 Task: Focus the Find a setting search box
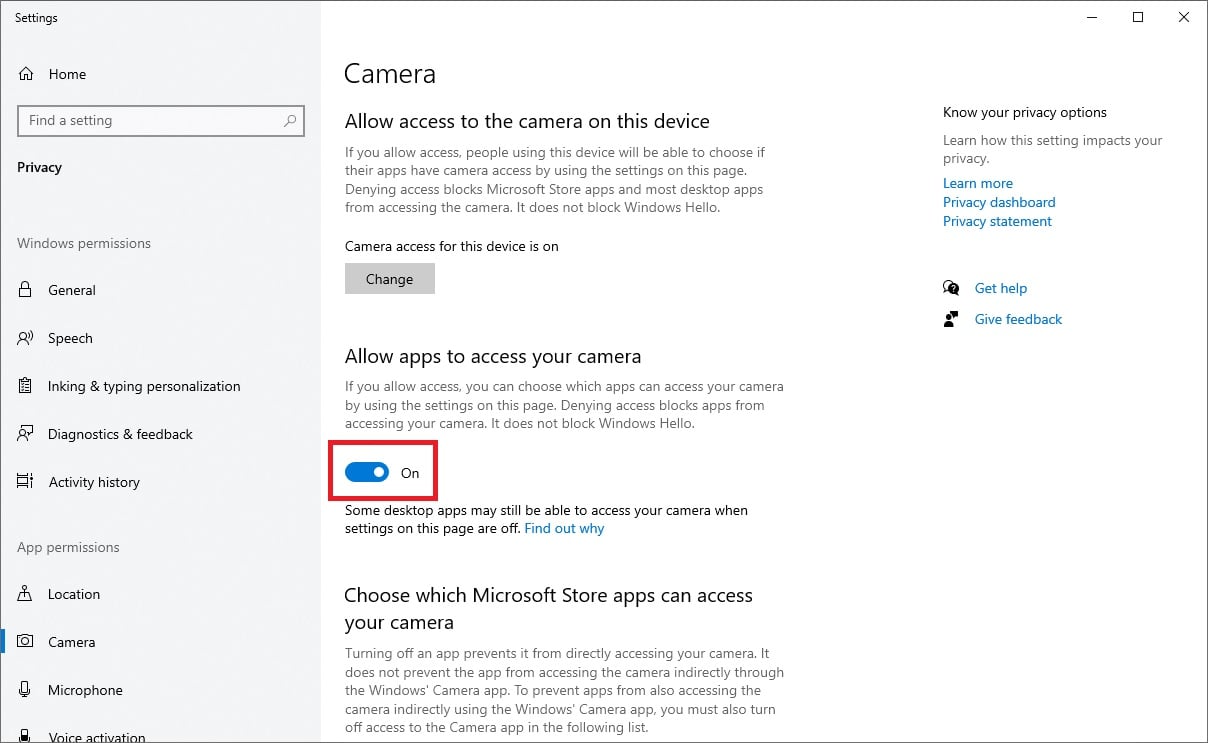(161, 121)
